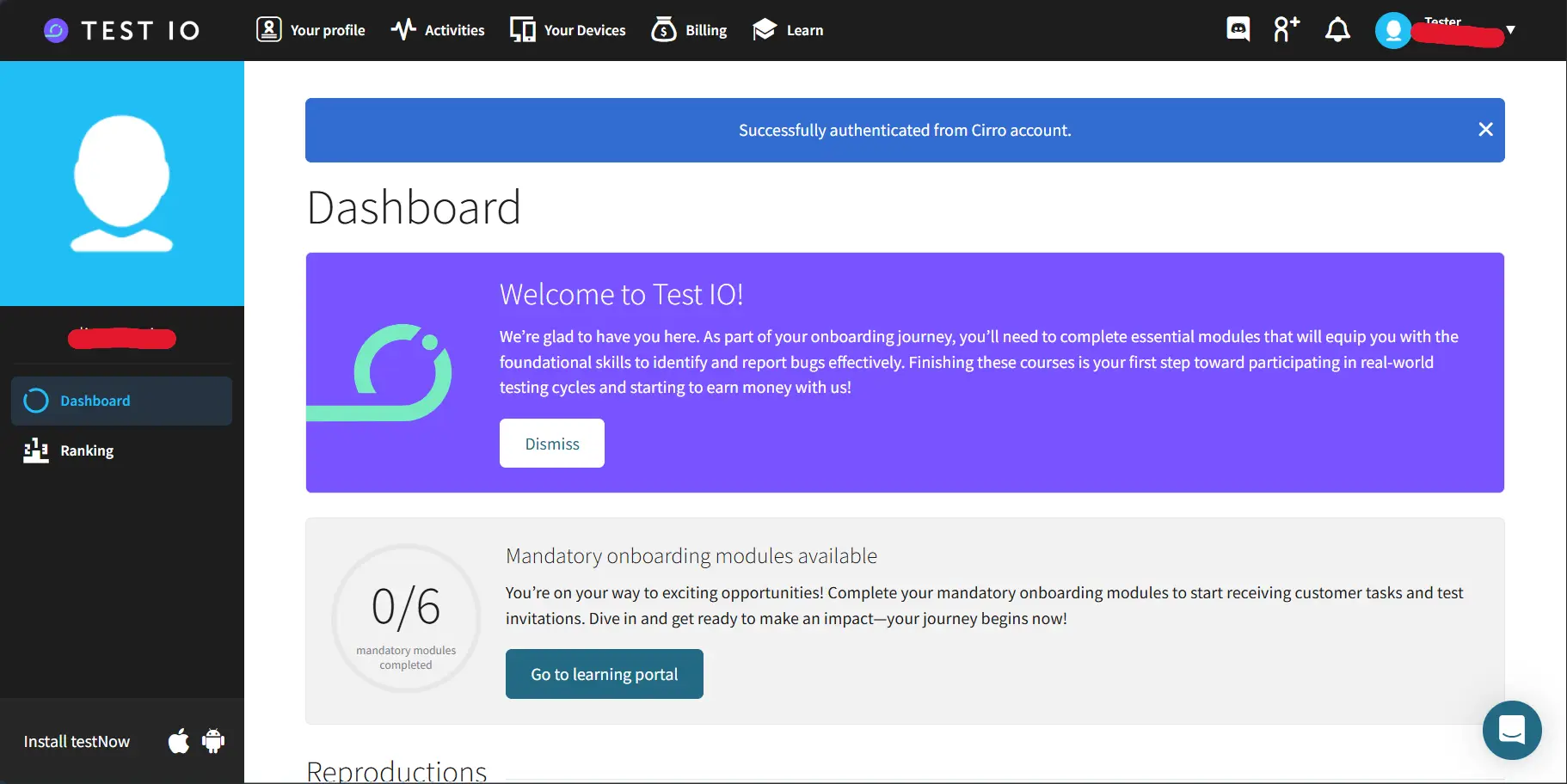Click the Reproductions section heading

point(396,771)
